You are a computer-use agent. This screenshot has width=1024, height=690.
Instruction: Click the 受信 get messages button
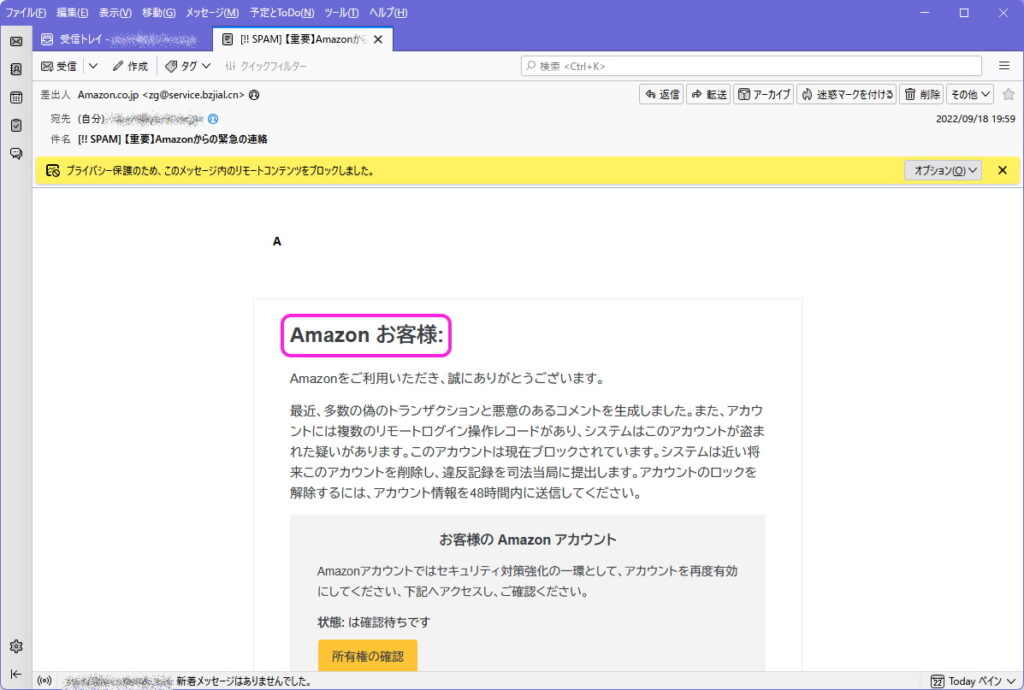click(x=59, y=66)
